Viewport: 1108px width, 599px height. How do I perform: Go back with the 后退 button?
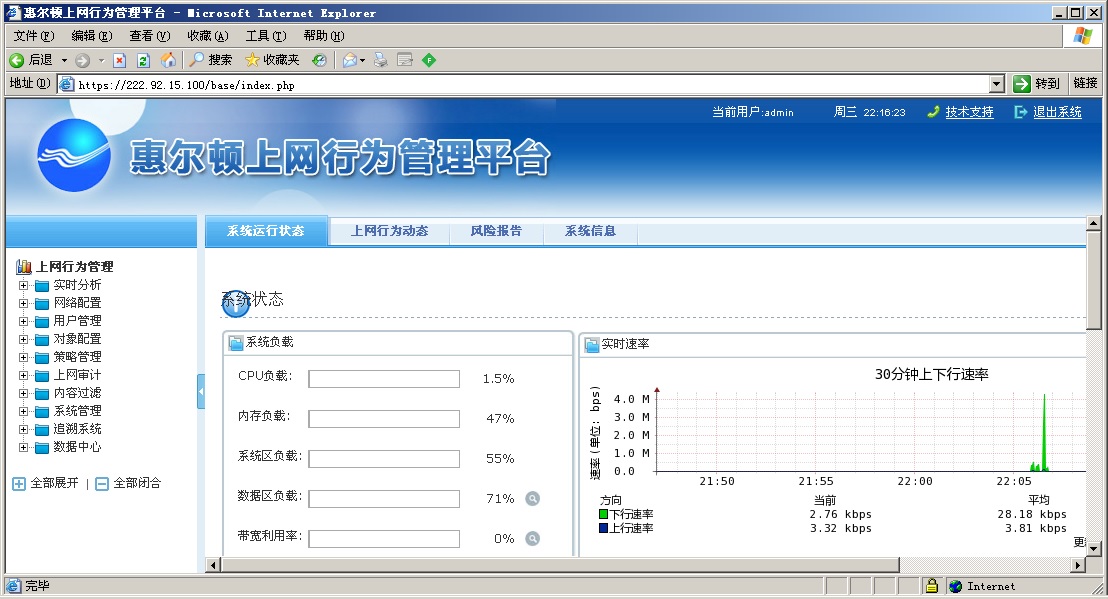click(31, 60)
